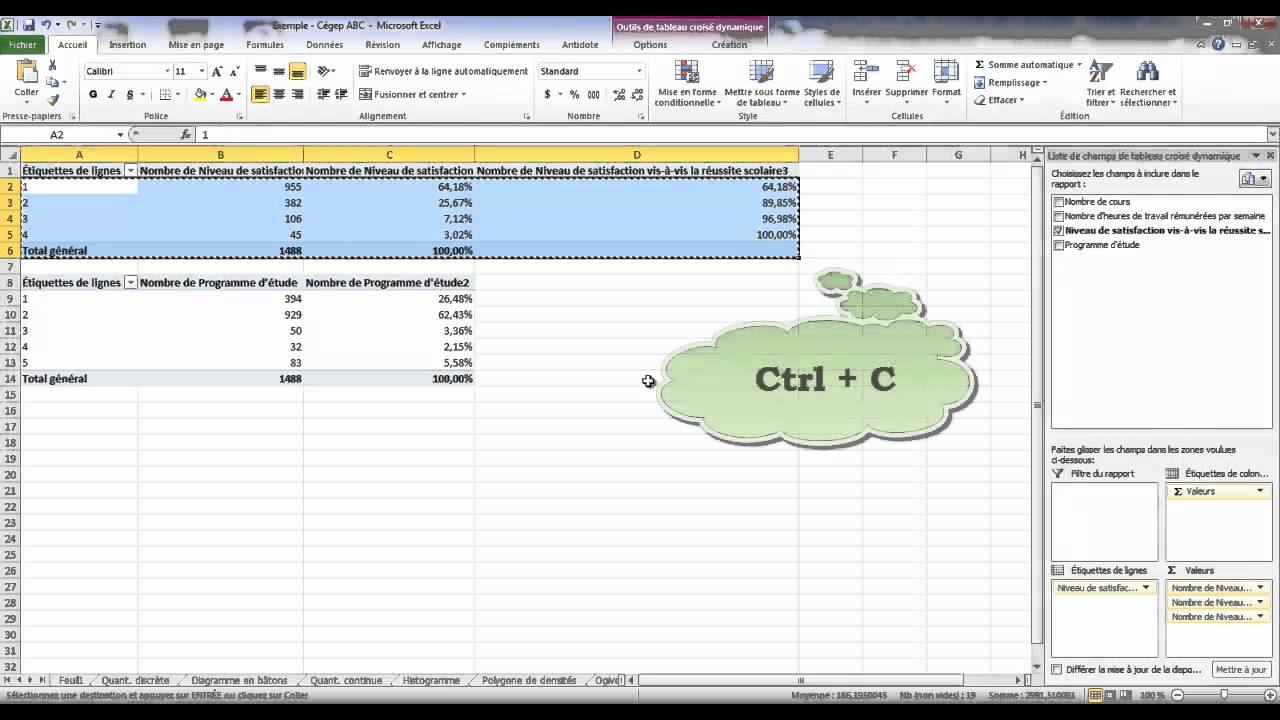Open the Diagramme en bâtons sheet tab
The height and width of the screenshot is (720, 1280).
click(x=239, y=680)
